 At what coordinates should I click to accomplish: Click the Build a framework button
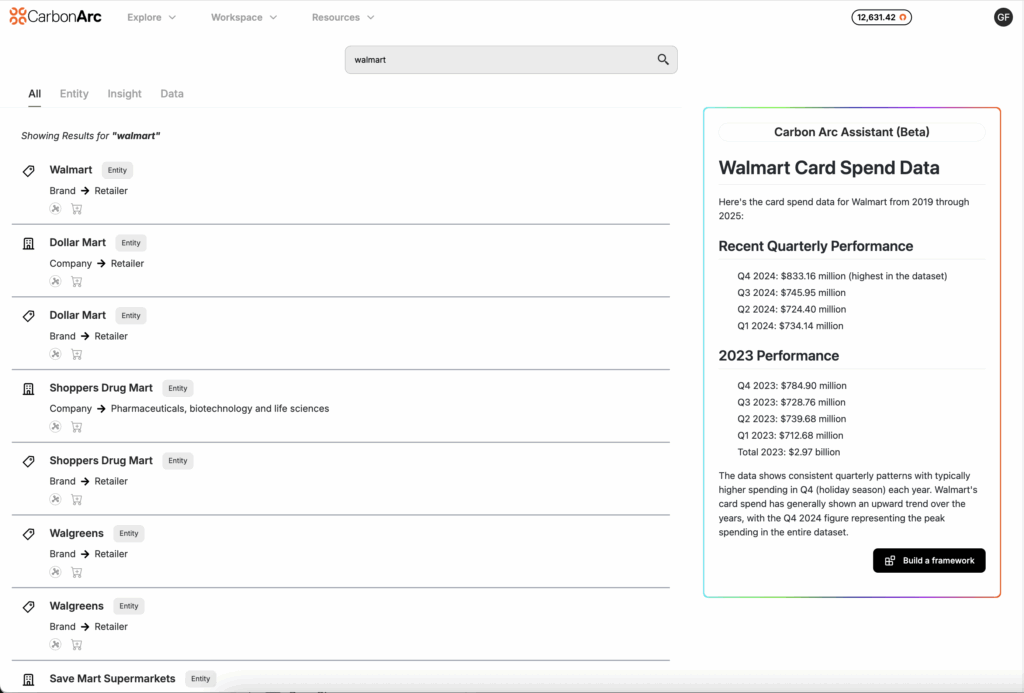pos(929,560)
